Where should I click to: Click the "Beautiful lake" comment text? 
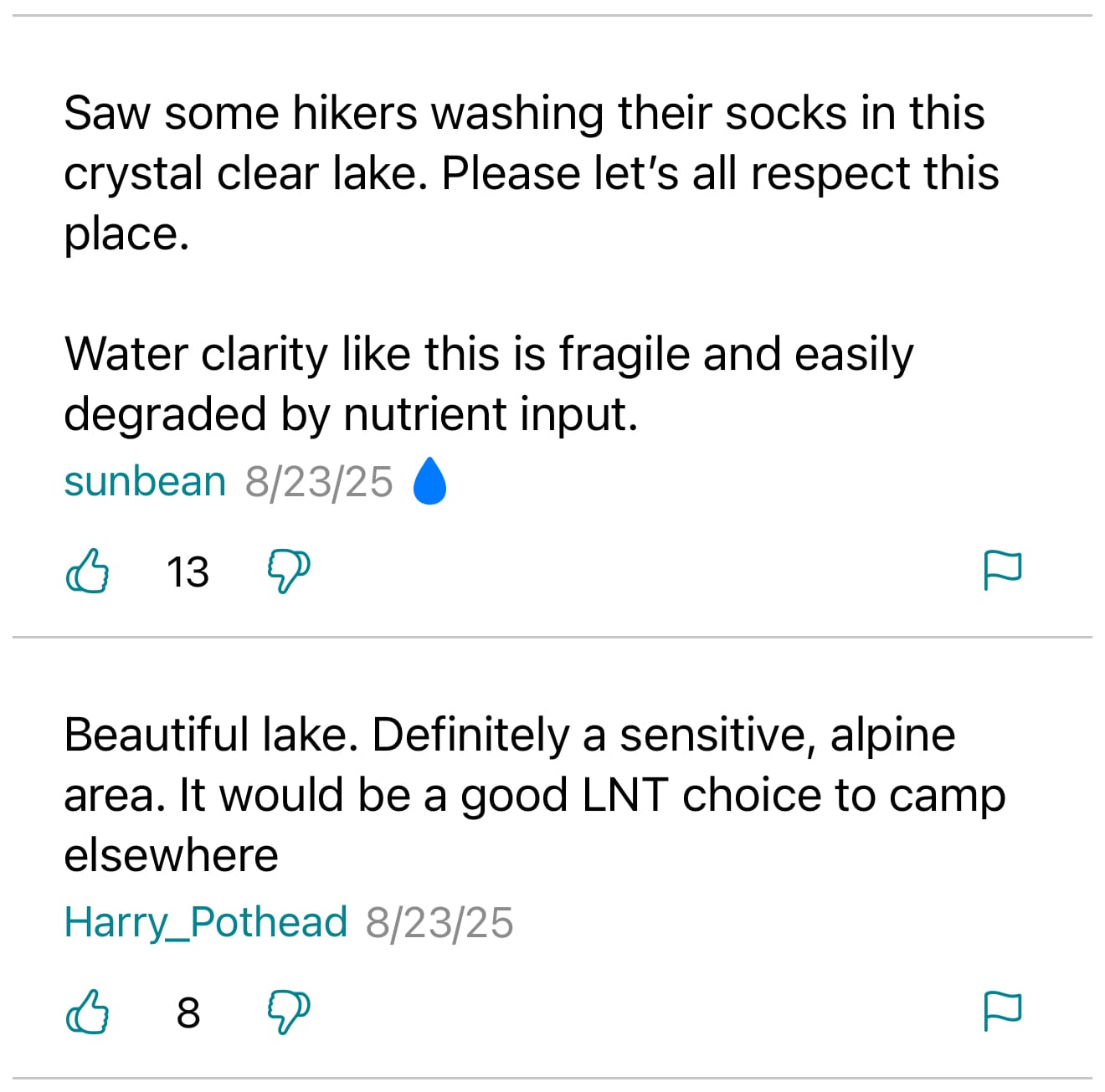coord(209,736)
